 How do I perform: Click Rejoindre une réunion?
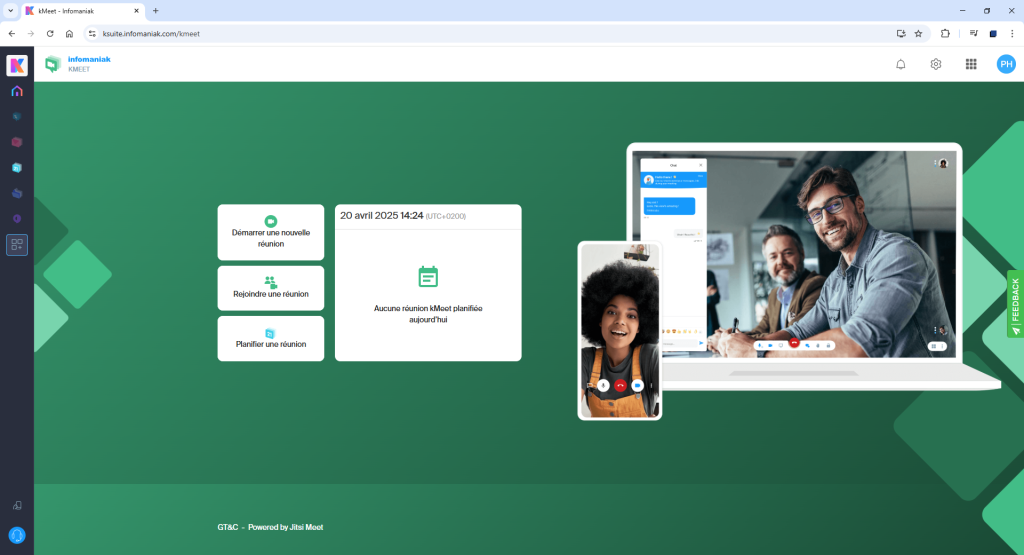click(271, 288)
